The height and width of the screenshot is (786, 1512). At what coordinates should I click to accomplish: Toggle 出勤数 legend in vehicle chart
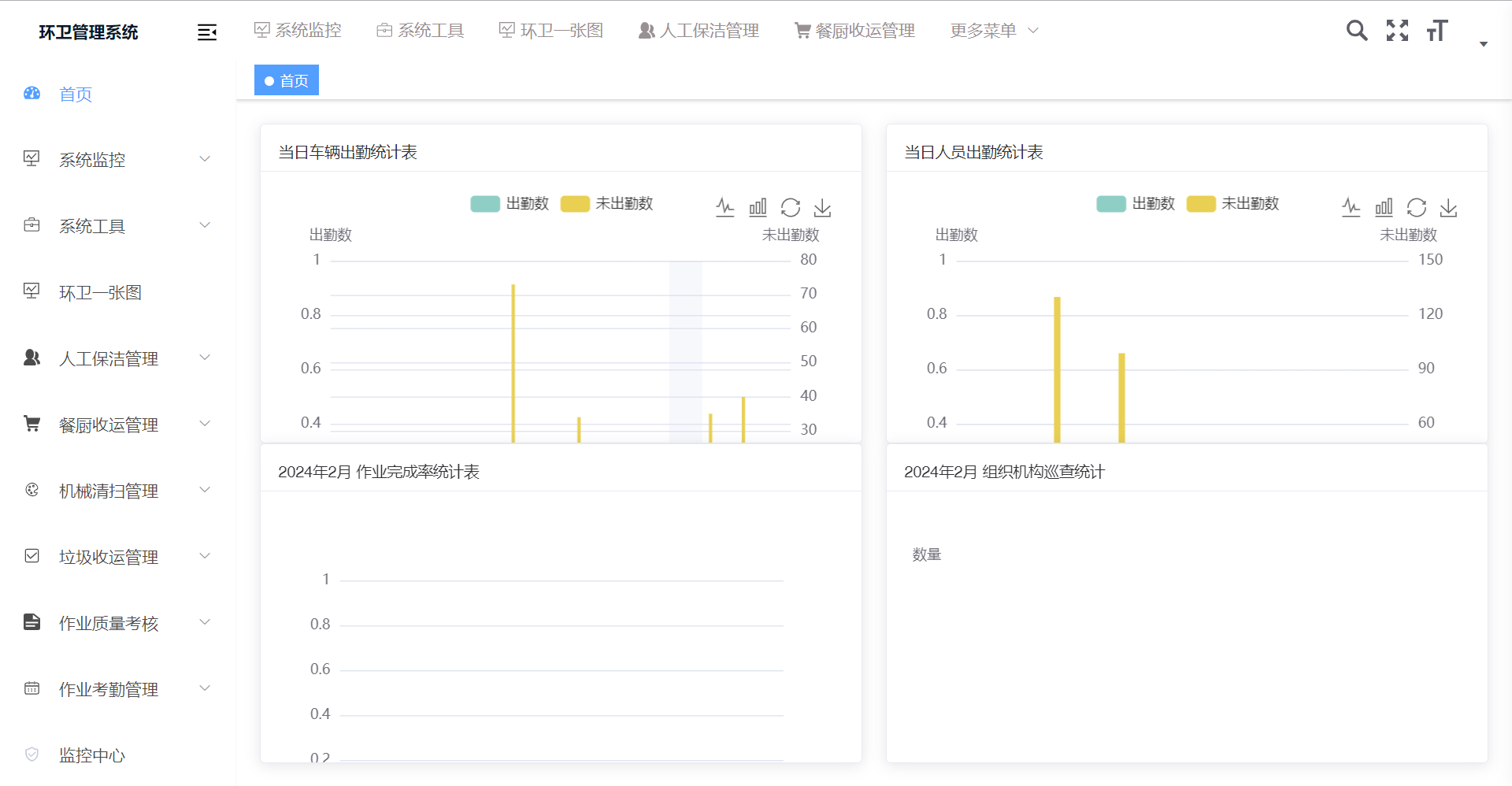click(x=510, y=204)
